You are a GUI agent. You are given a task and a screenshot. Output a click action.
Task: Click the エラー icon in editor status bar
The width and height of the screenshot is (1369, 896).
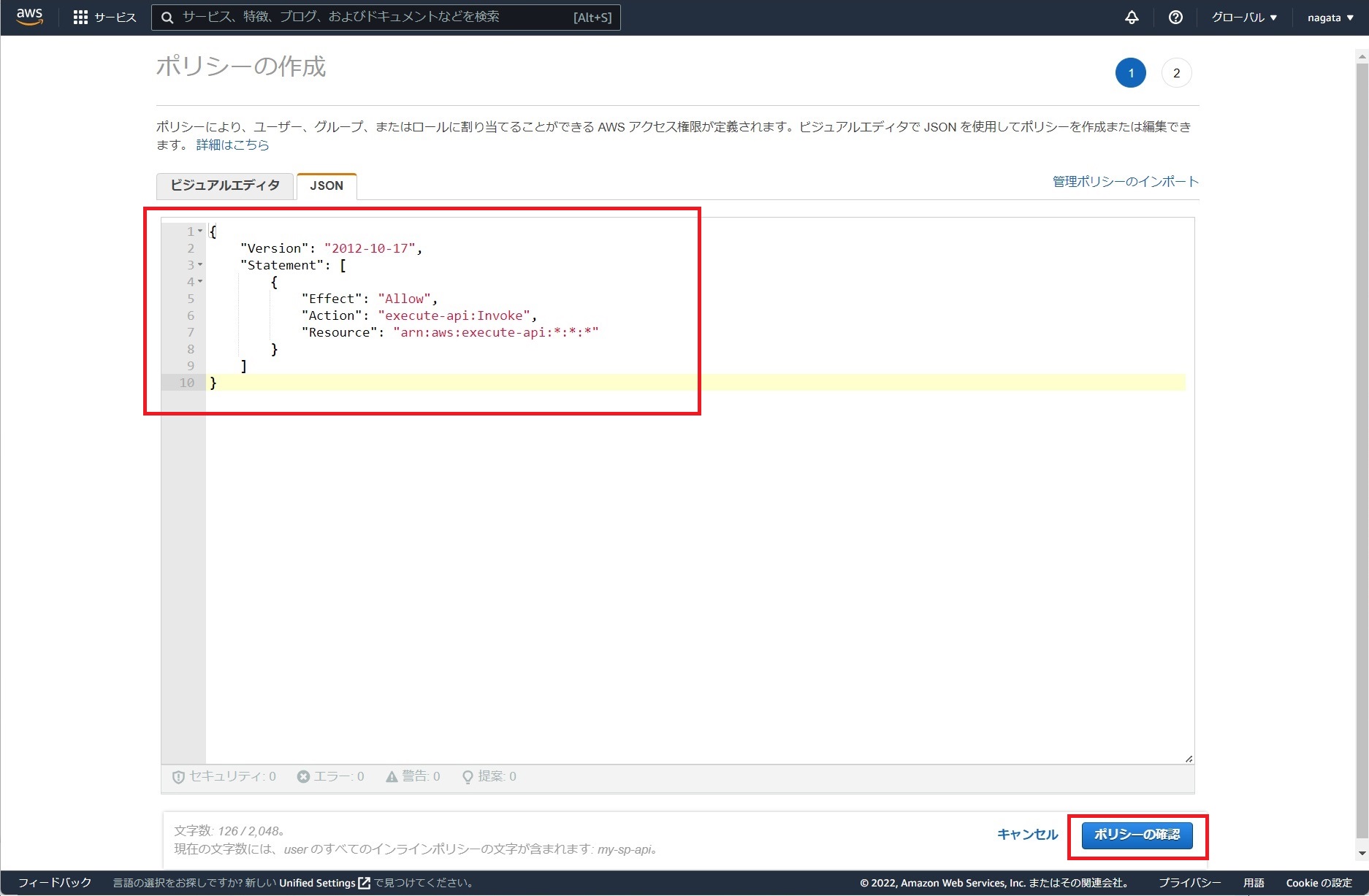point(302,776)
